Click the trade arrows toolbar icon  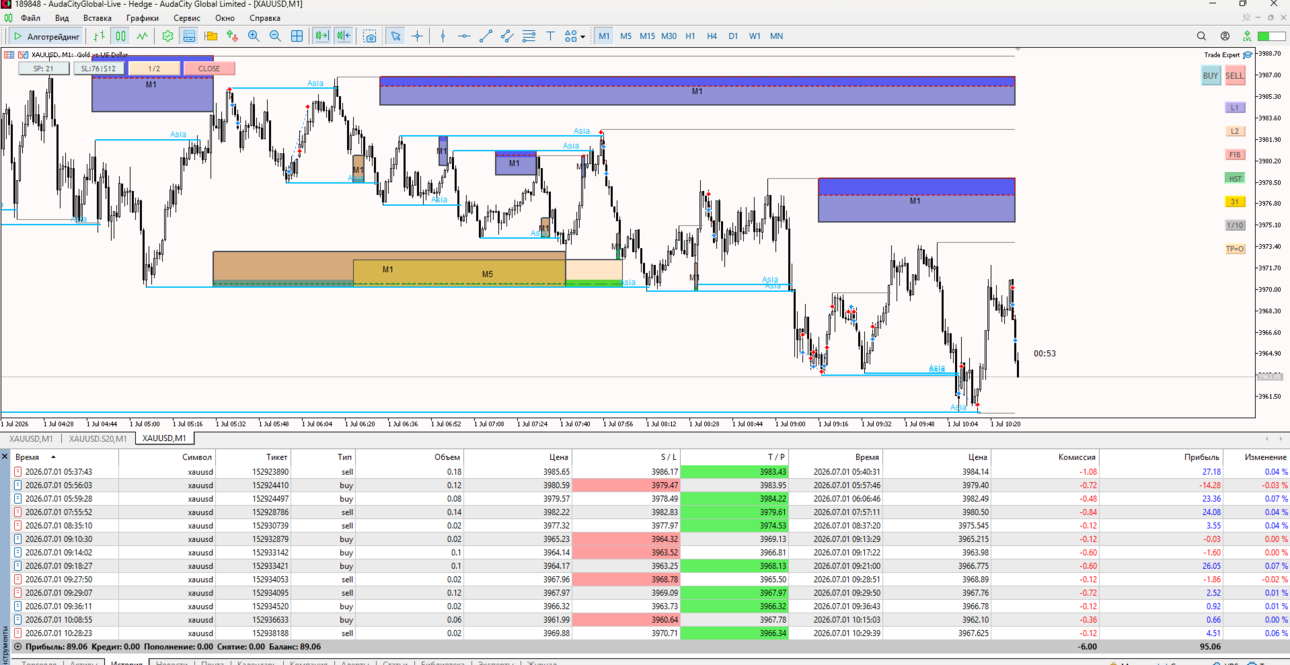pyautogui.click(x=232, y=36)
